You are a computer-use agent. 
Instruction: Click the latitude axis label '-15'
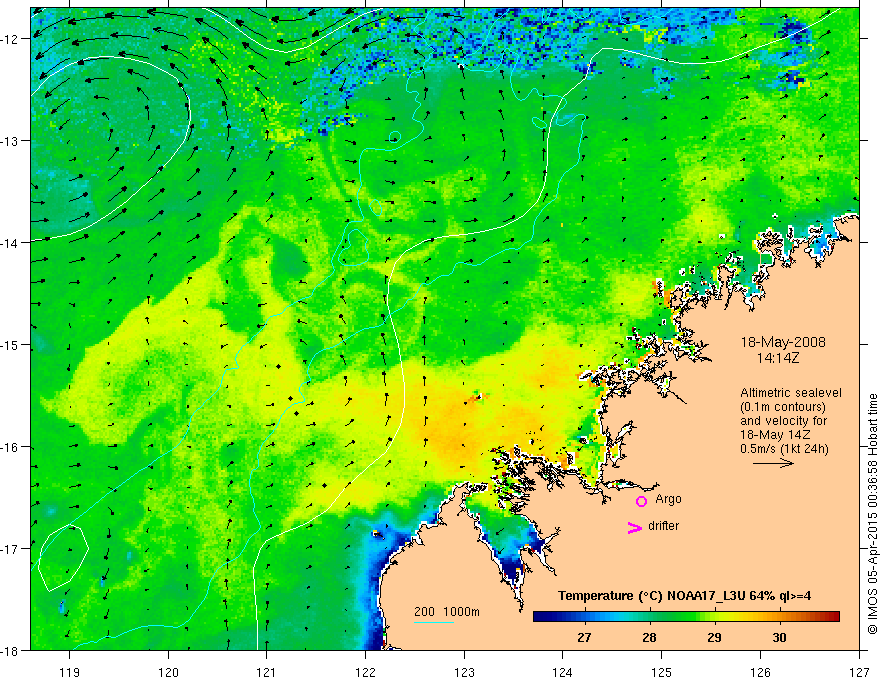coord(10,344)
